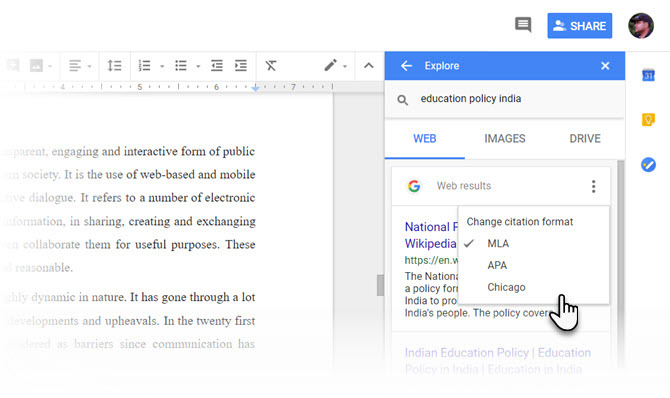Viewport: 670px width, 398px height.
Task: Switch to the DRIVE tab
Action: tap(585, 139)
